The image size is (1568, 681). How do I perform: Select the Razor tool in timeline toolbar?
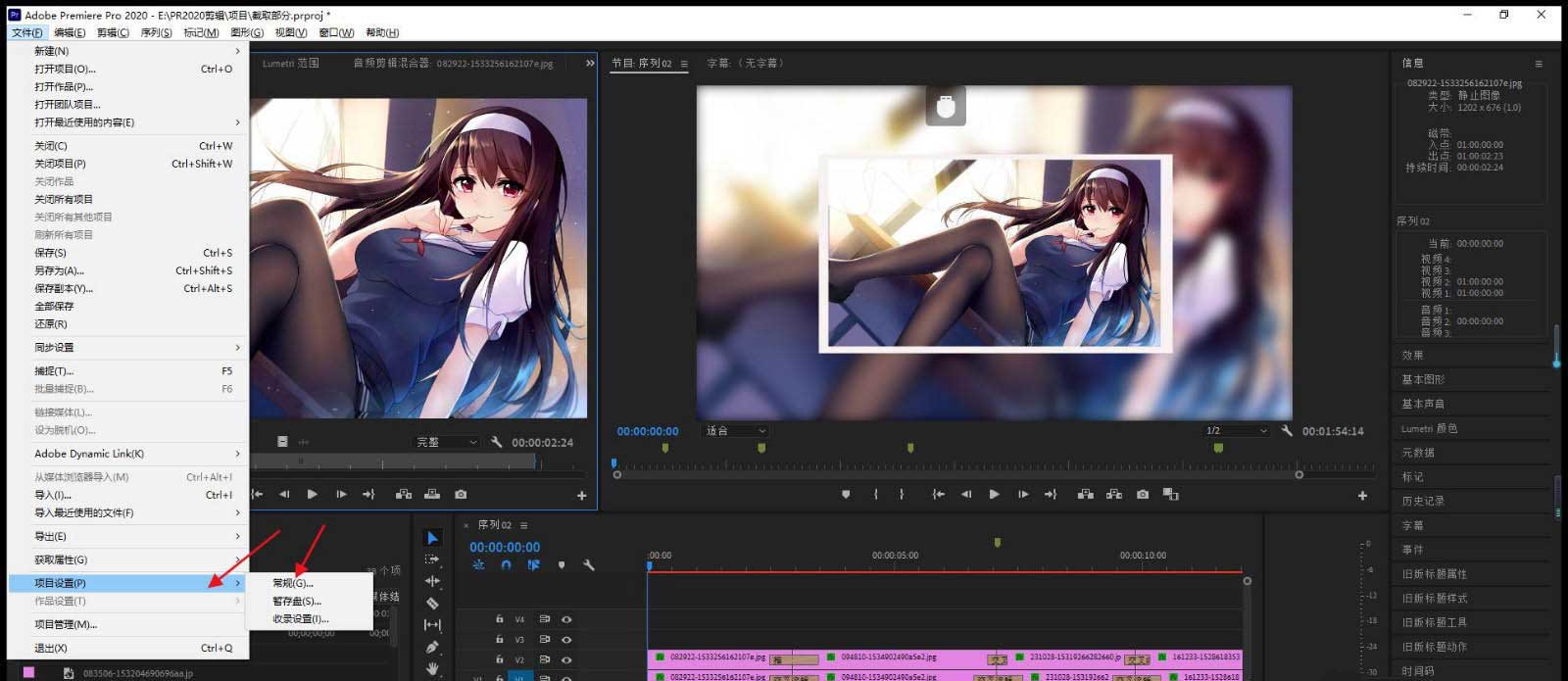click(x=432, y=604)
